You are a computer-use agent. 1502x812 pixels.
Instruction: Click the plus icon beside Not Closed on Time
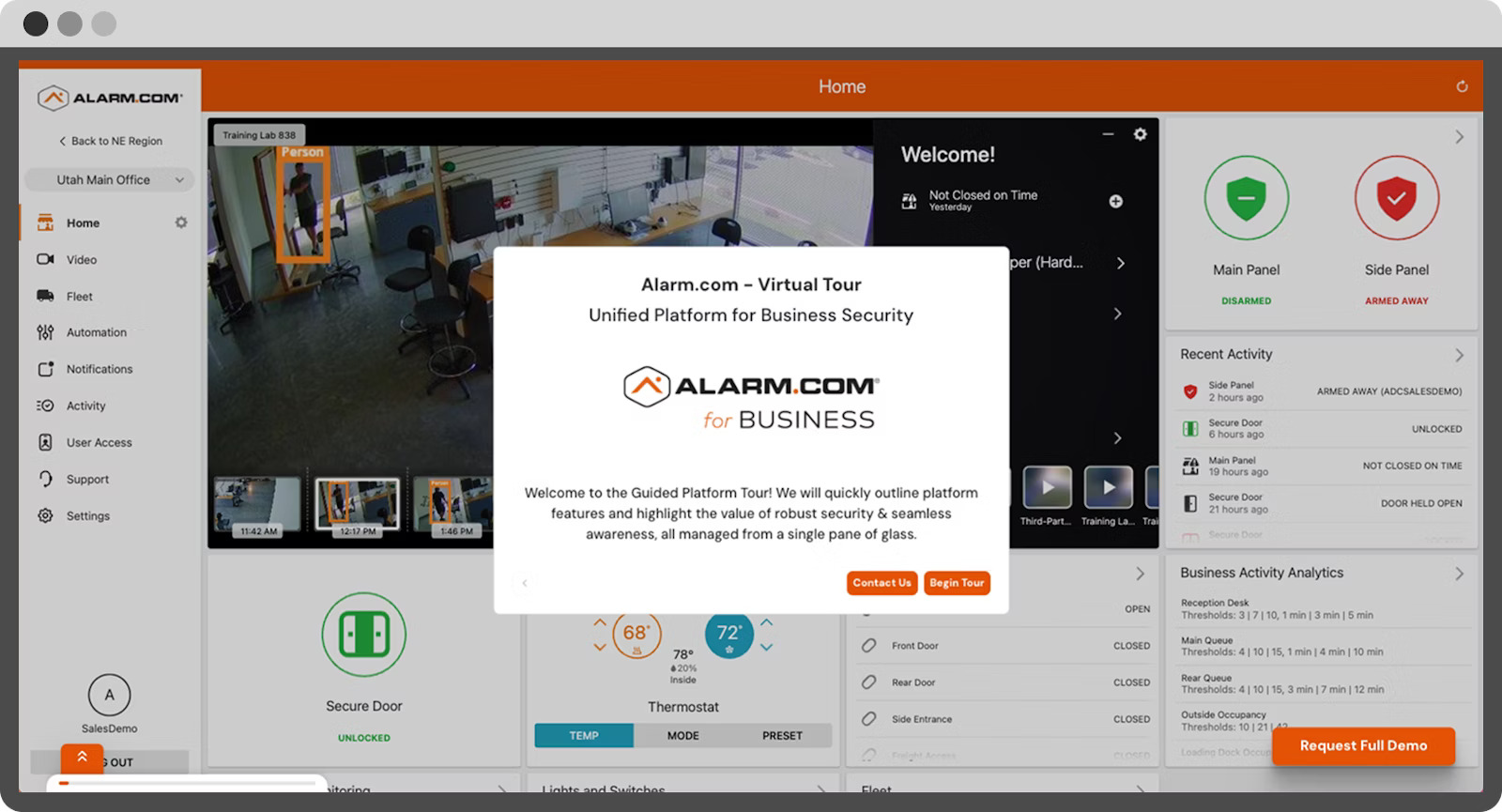[1115, 201]
